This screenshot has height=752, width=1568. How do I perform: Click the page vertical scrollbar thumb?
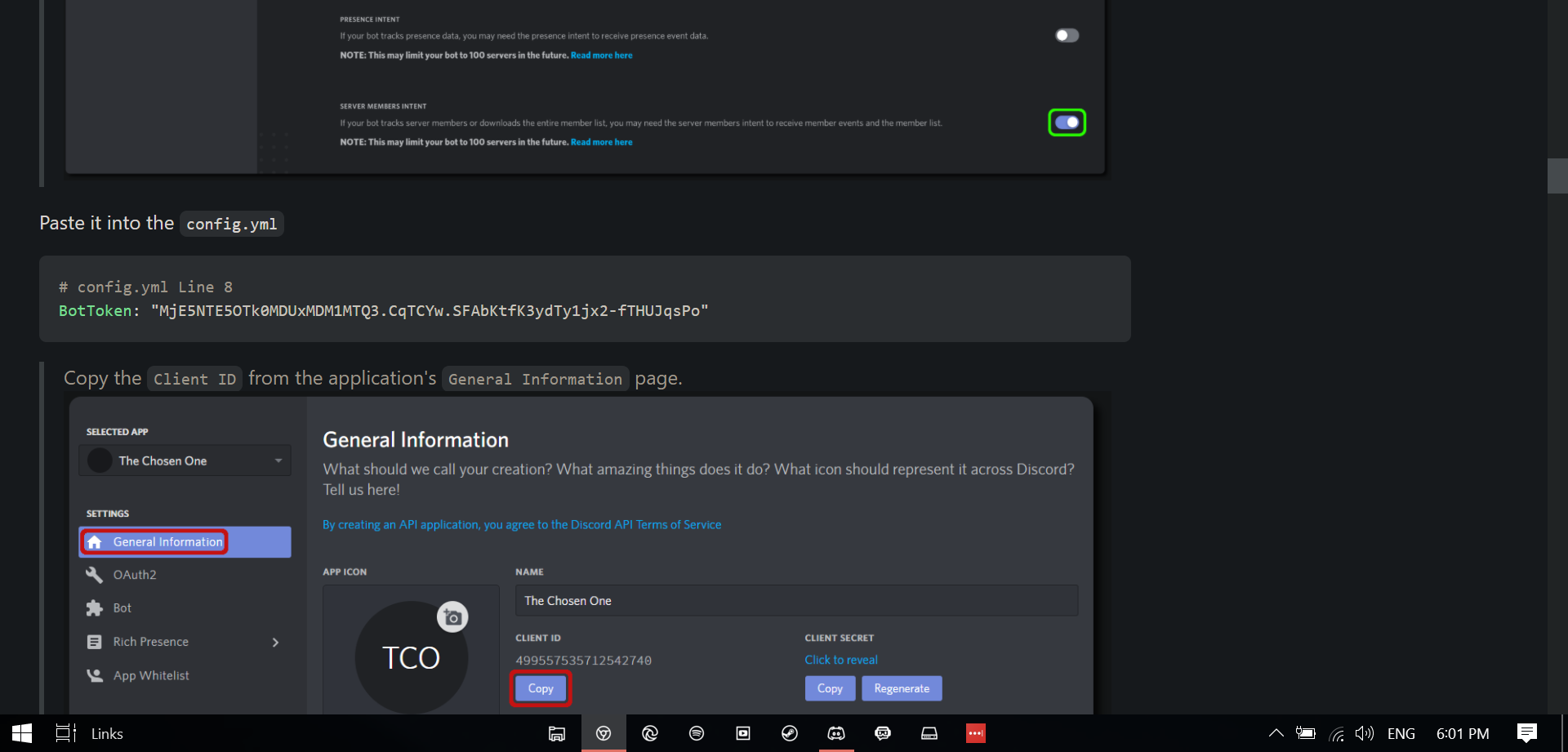[x=1557, y=176]
